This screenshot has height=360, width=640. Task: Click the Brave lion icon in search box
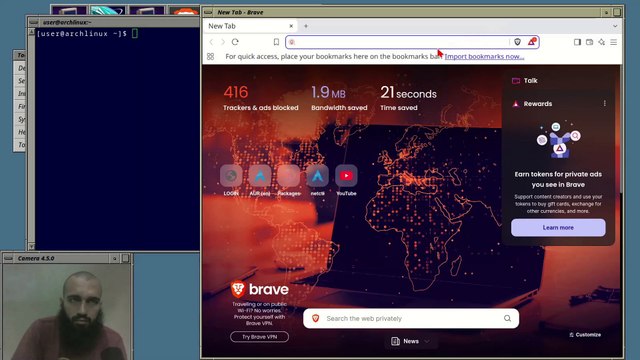coord(316,318)
